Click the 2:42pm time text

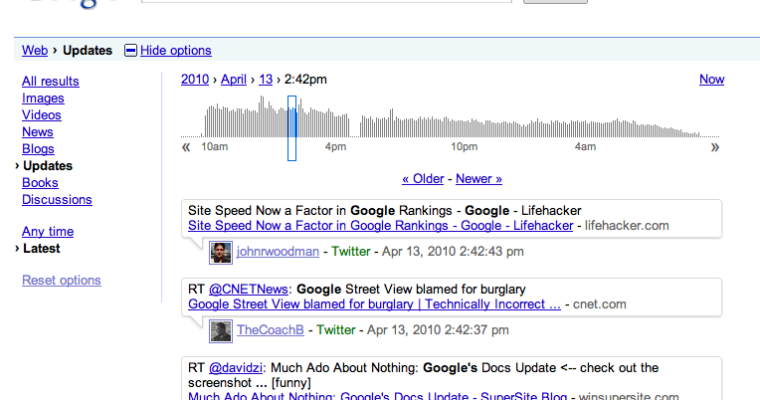[305, 80]
